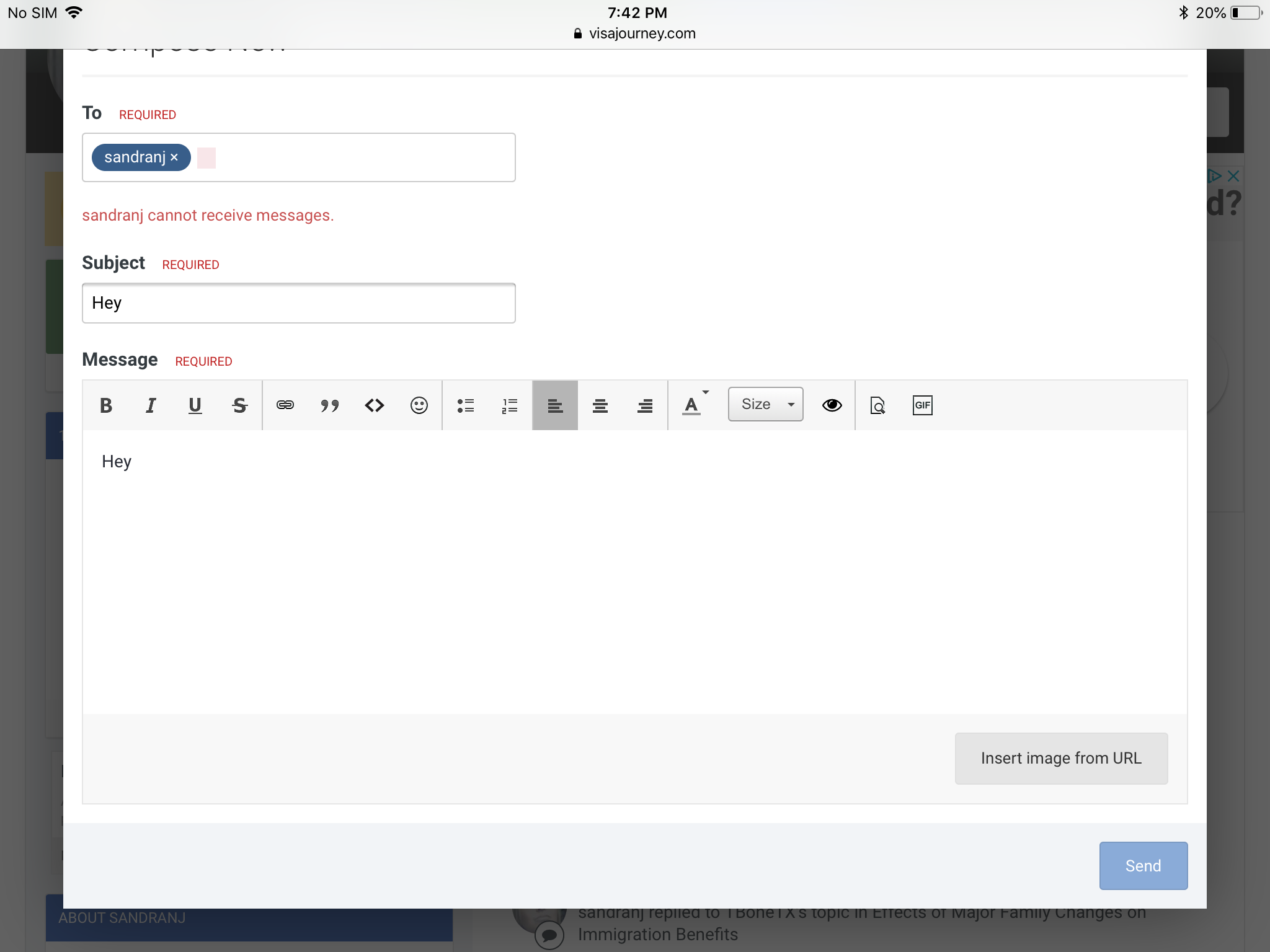Align message text to the right
The image size is (1270, 952).
[645, 405]
